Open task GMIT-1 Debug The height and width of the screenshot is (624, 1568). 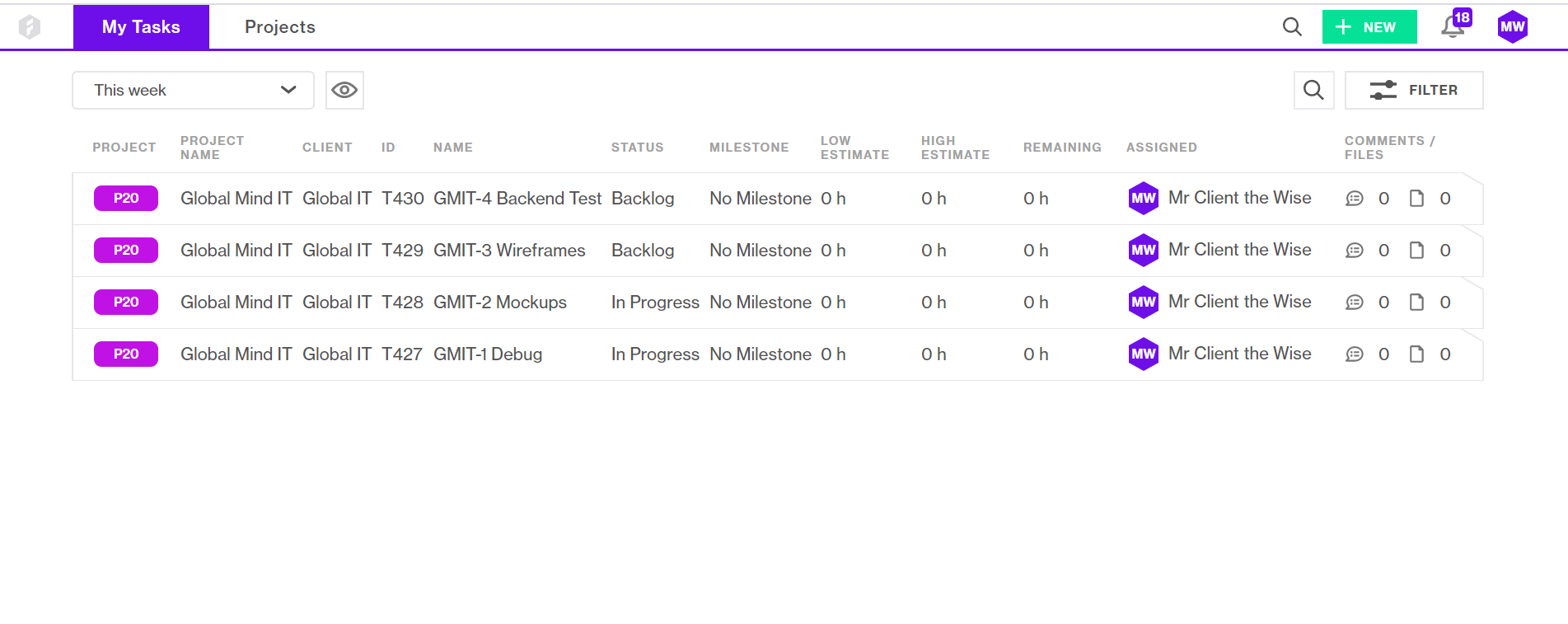488,354
